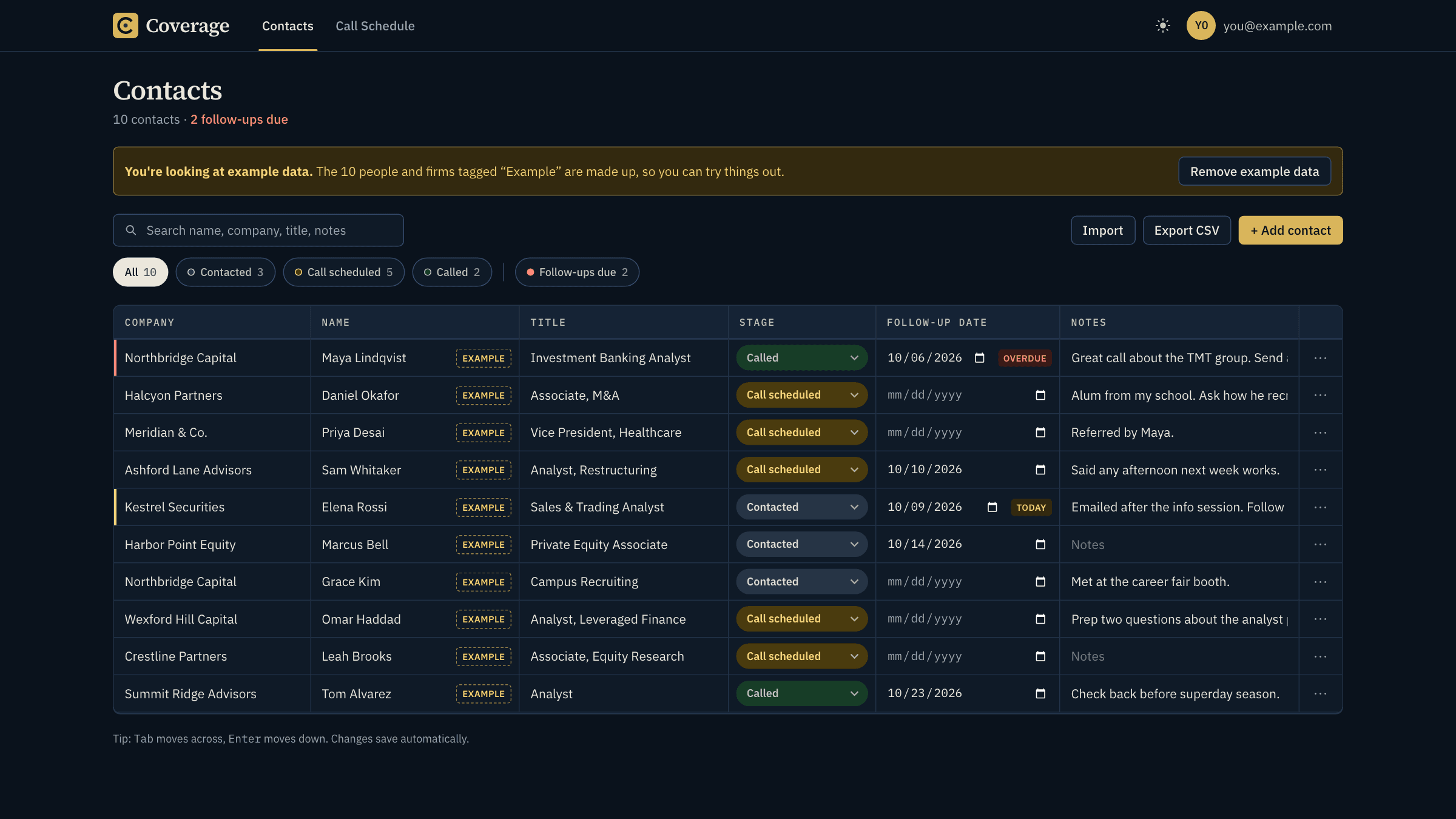Viewport: 1456px width, 819px height.
Task: Open the stage dropdown for Tom Alvarez
Action: pyautogui.click(x=802, y=693)
